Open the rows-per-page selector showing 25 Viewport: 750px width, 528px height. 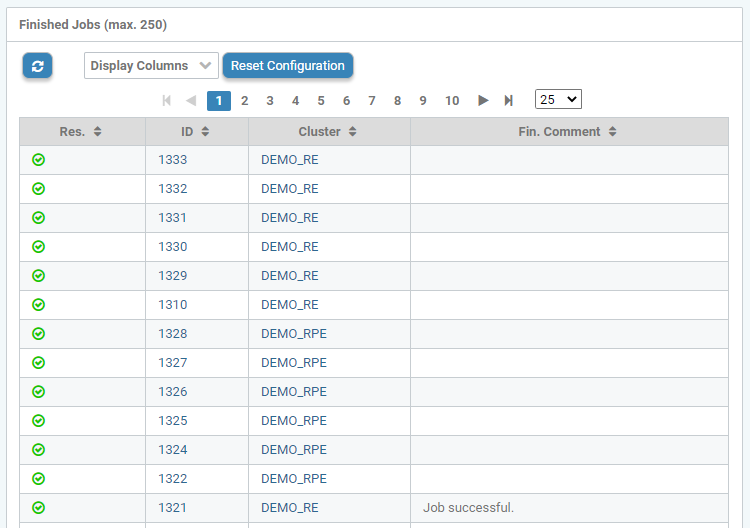click(558, 99)
